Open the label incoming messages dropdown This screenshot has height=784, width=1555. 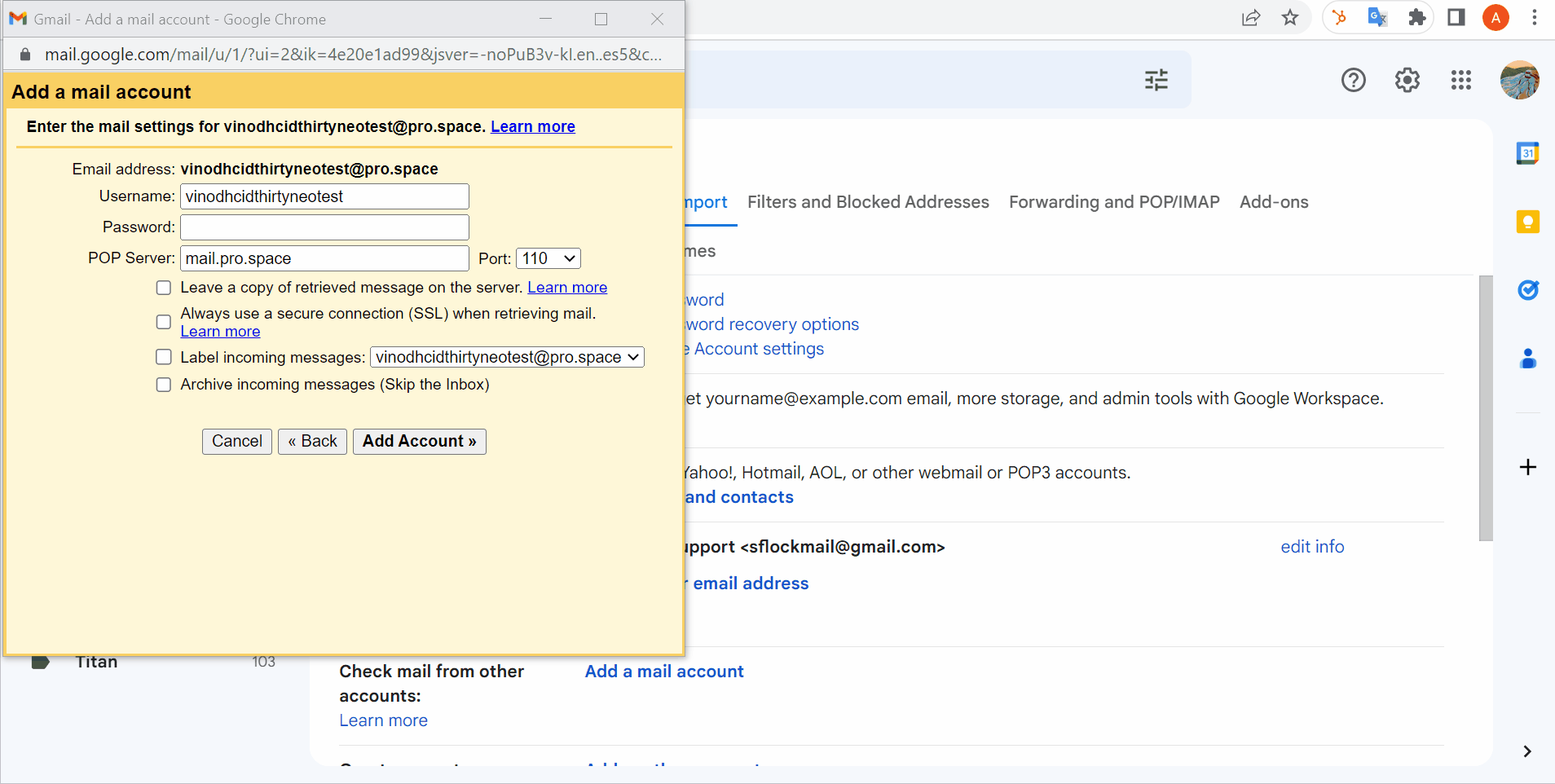click(506, 356)
